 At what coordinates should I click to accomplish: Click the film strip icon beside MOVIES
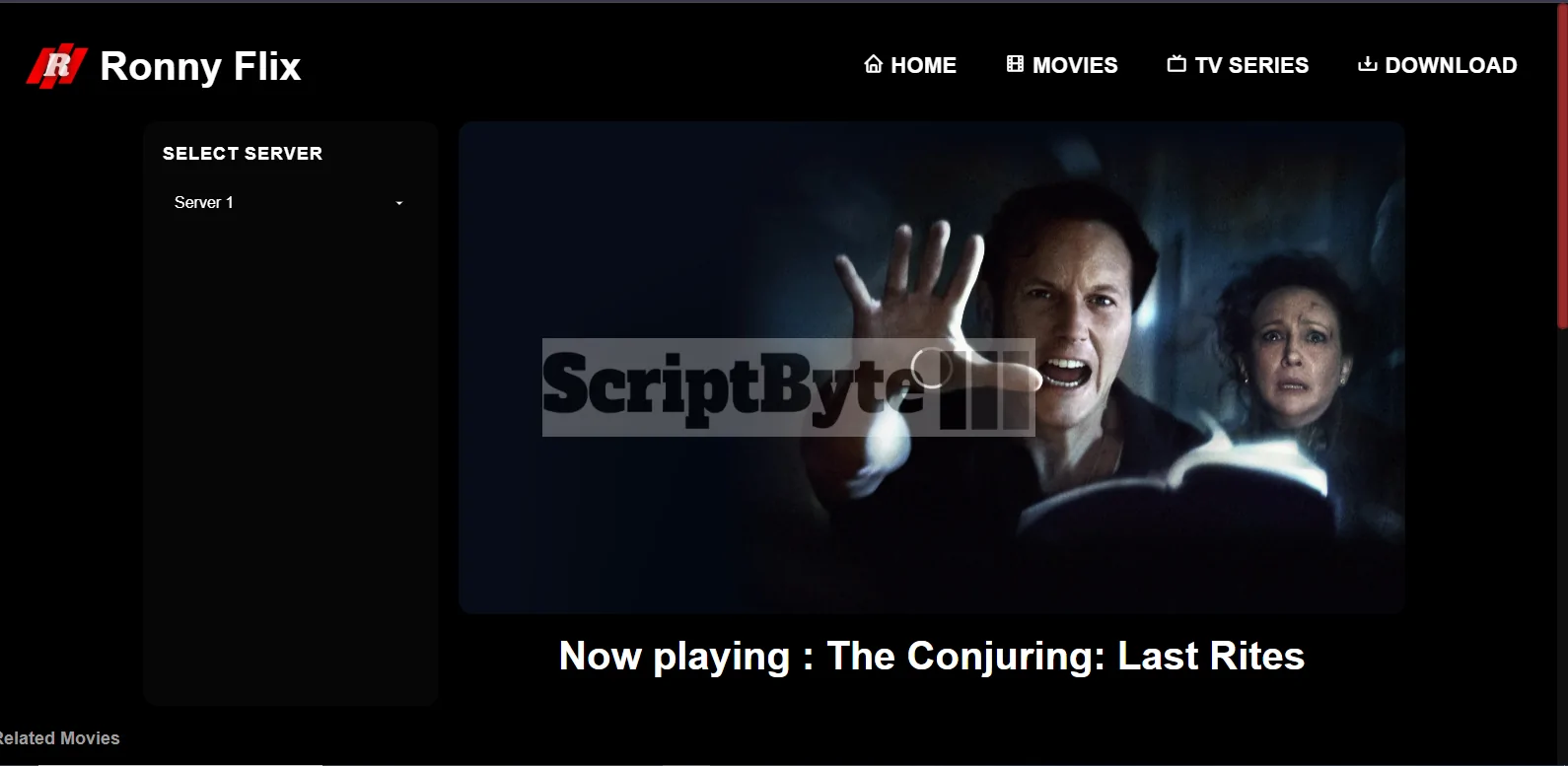coord(1015,64)
